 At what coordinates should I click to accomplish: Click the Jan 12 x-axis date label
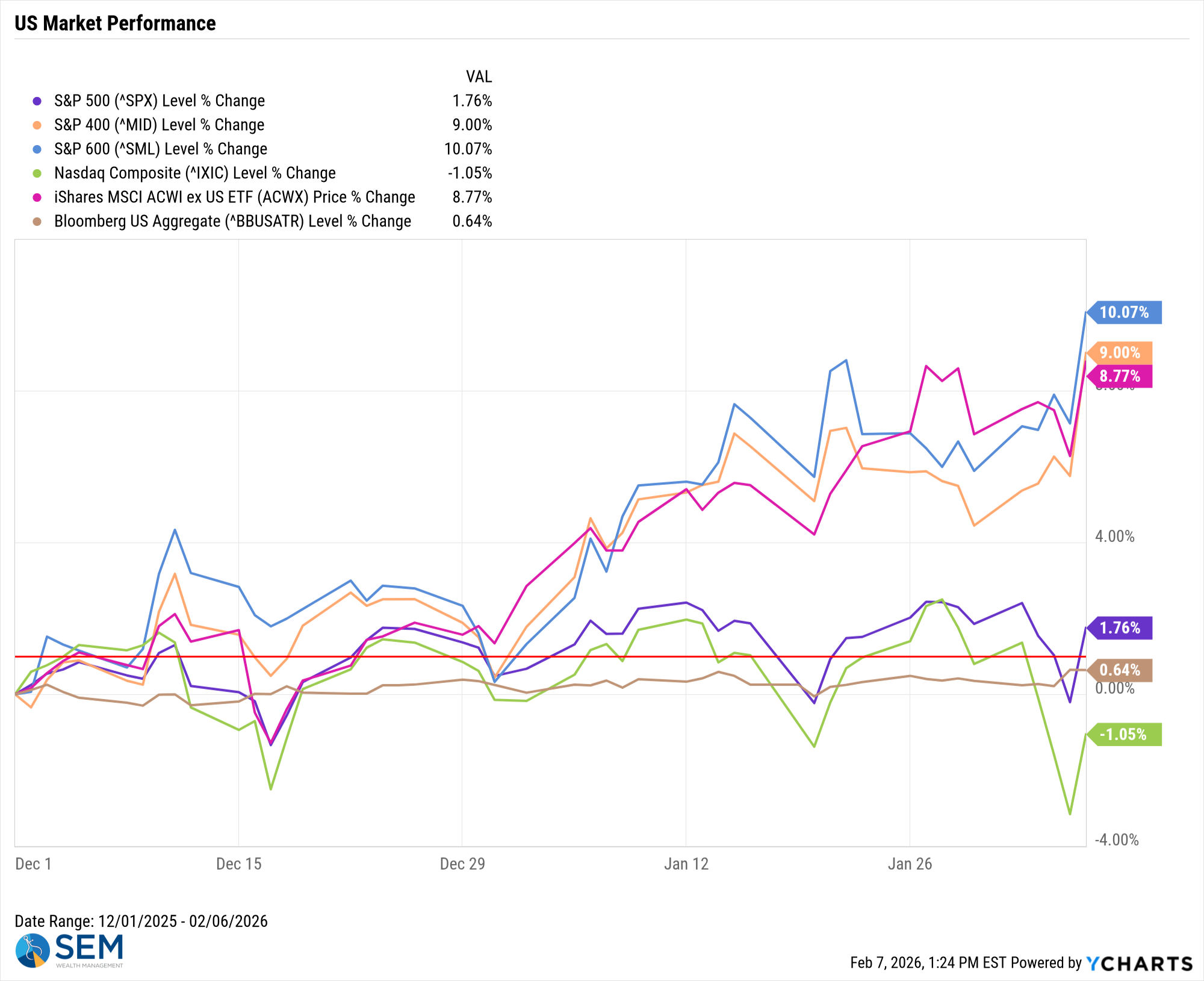[x=686, y=864]
